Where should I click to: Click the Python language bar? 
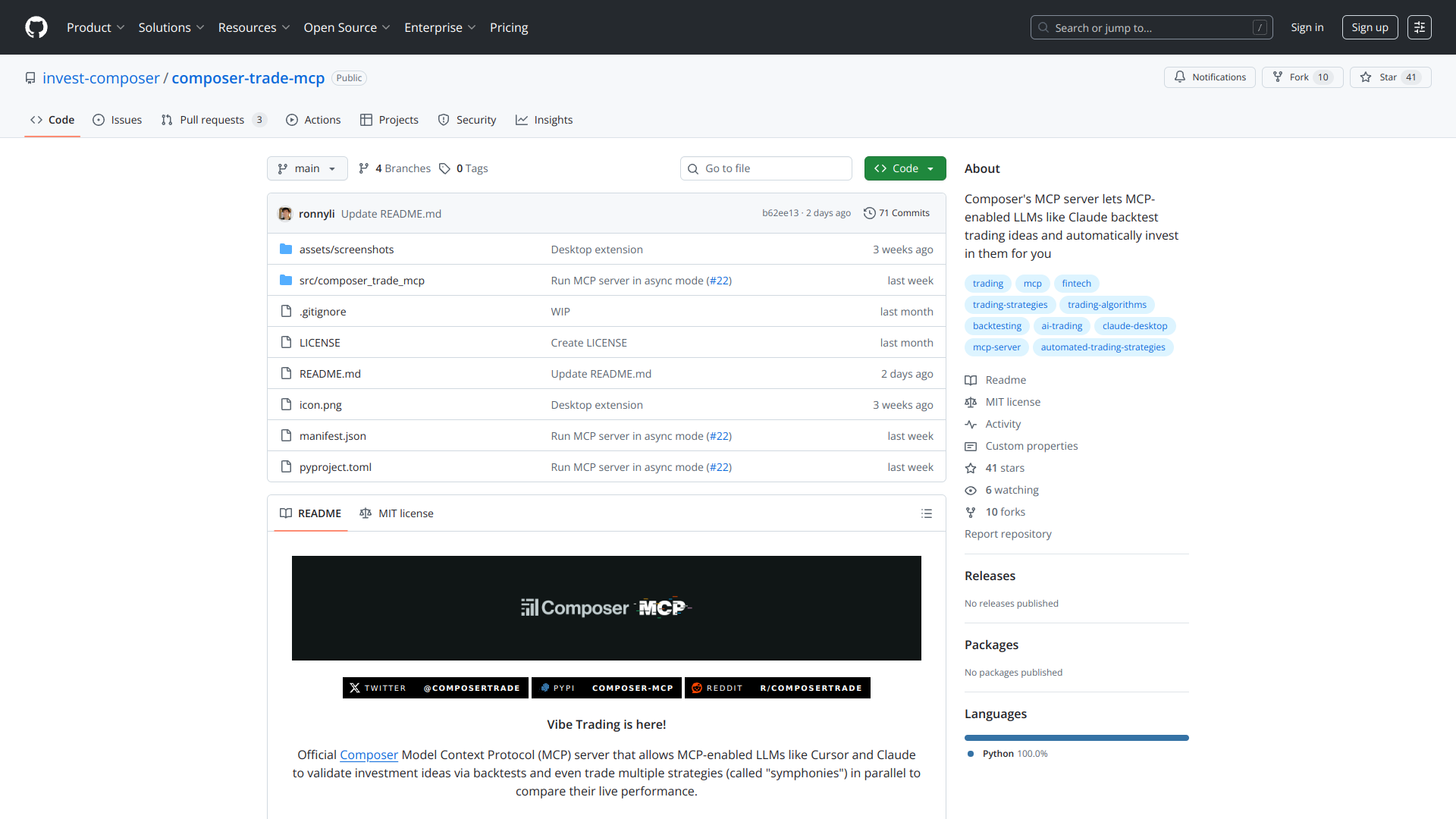click(1076, 738)
